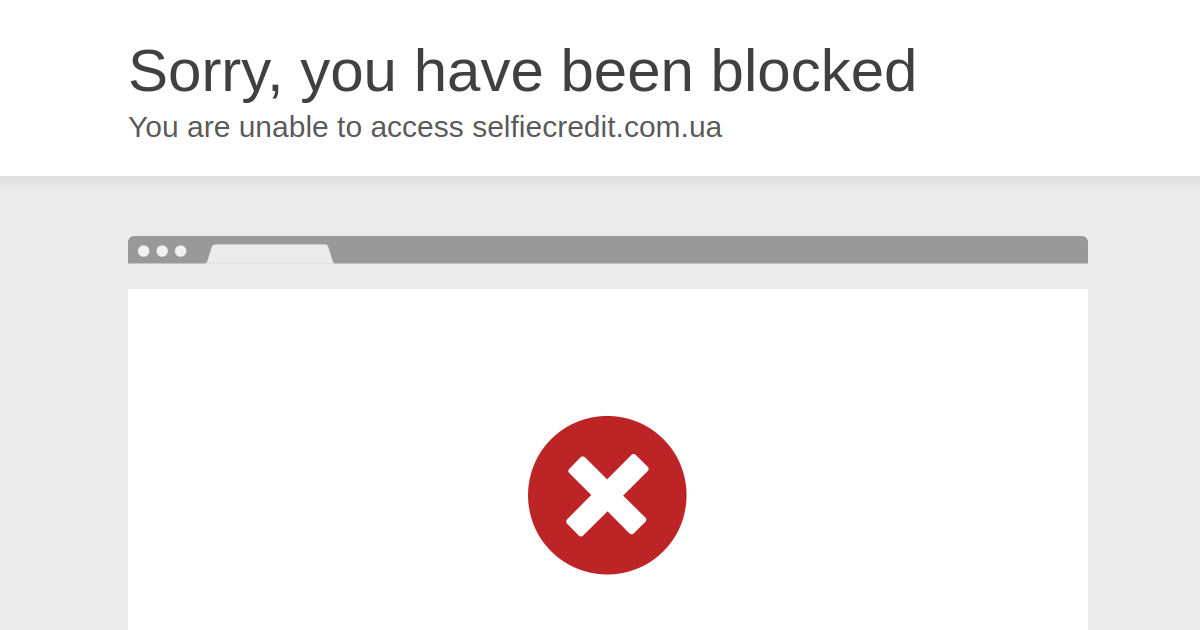Viewport: 1200px width, 630px height.
Task: Click the light strip beneath illustrated tab bar
Action: point(608,276)
